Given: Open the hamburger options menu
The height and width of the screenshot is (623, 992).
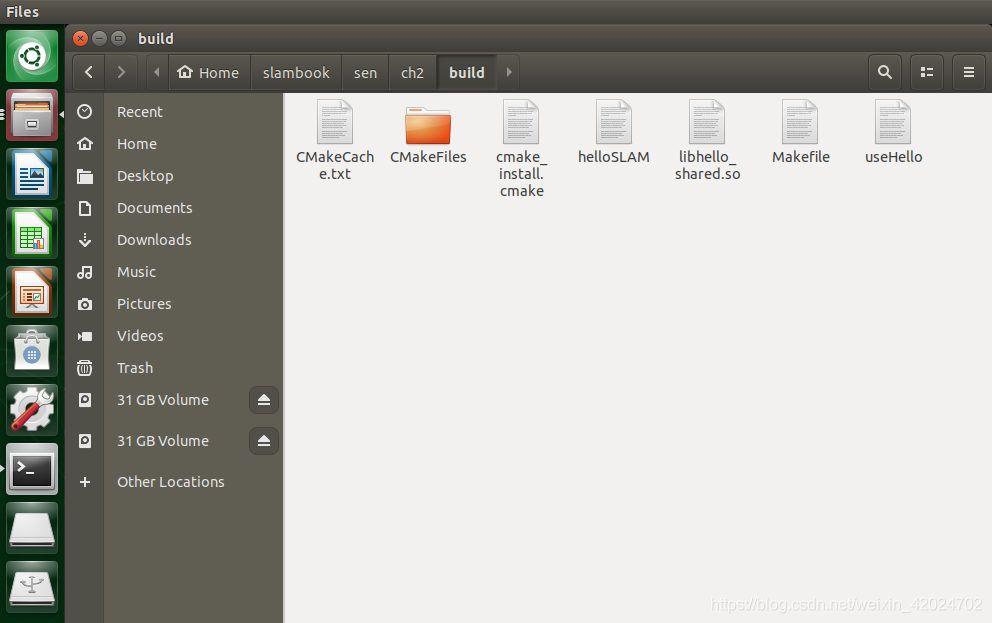Looking at the screenshot, I should click(969, 73).
